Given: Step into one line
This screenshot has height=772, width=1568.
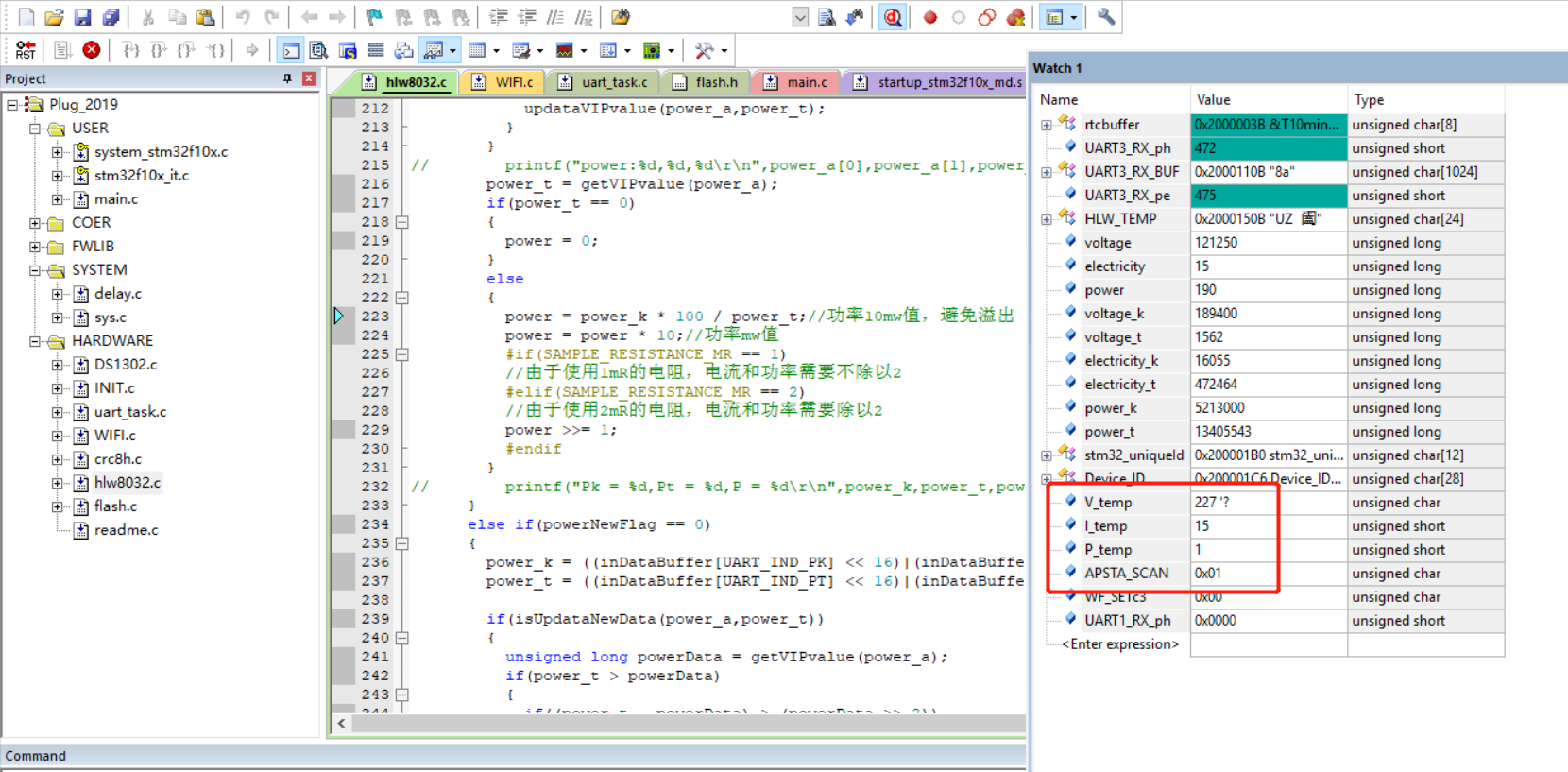Looking at the screenshot, I should tap(131, 50).
